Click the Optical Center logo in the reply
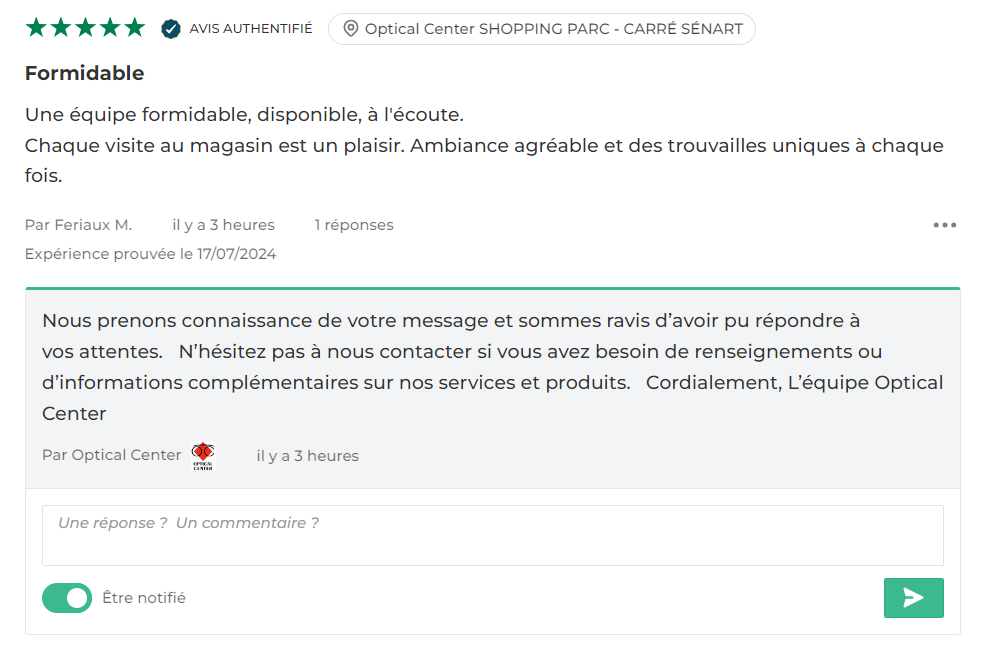983x657 pixels. pos(204,457)
